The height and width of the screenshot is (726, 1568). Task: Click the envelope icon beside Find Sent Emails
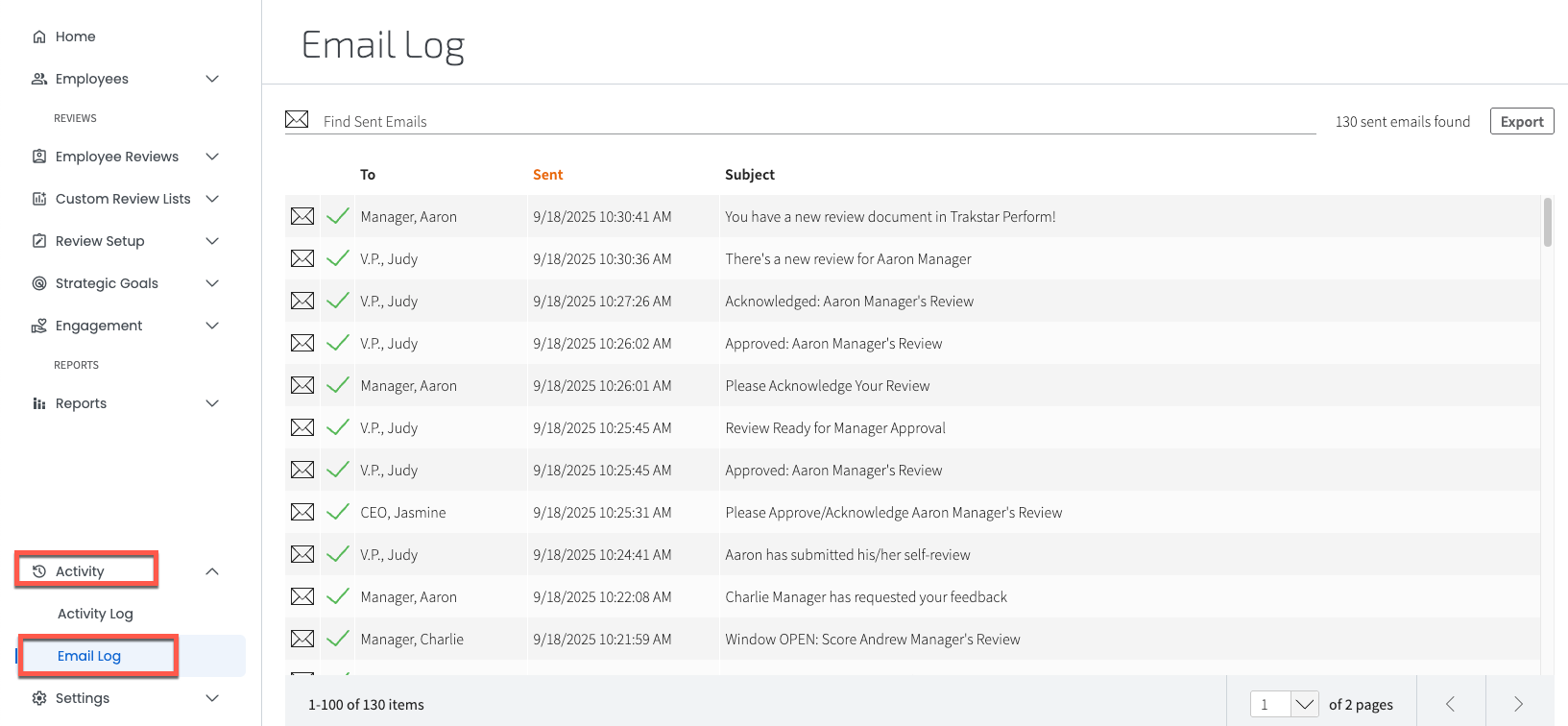pos(297,119)
